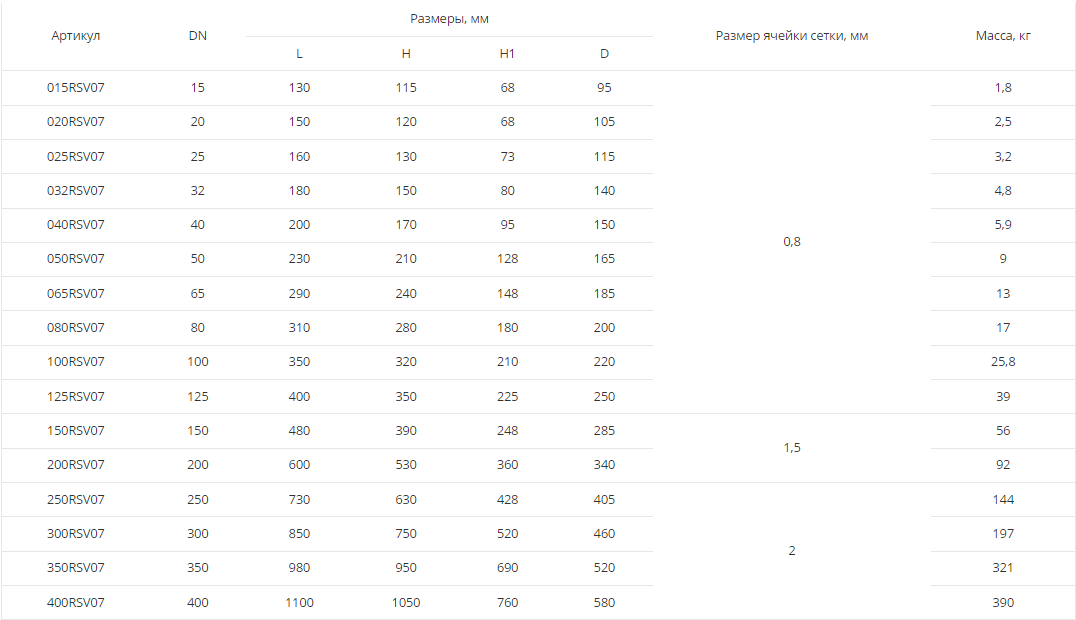This screenshot has height=620, width=1076.
Task: Click the H1 sub-column header
Action: (507, 54)
